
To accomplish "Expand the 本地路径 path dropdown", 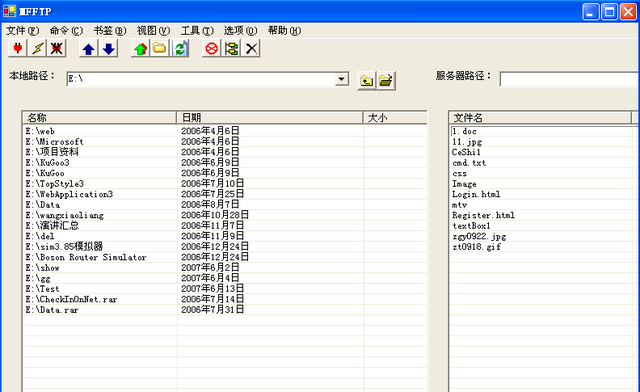I will click(342, 79).
